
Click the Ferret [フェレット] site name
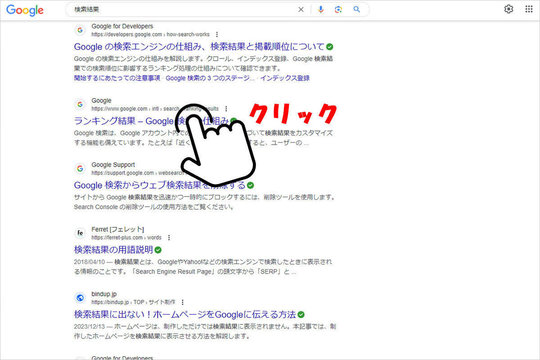click(118, 229)
